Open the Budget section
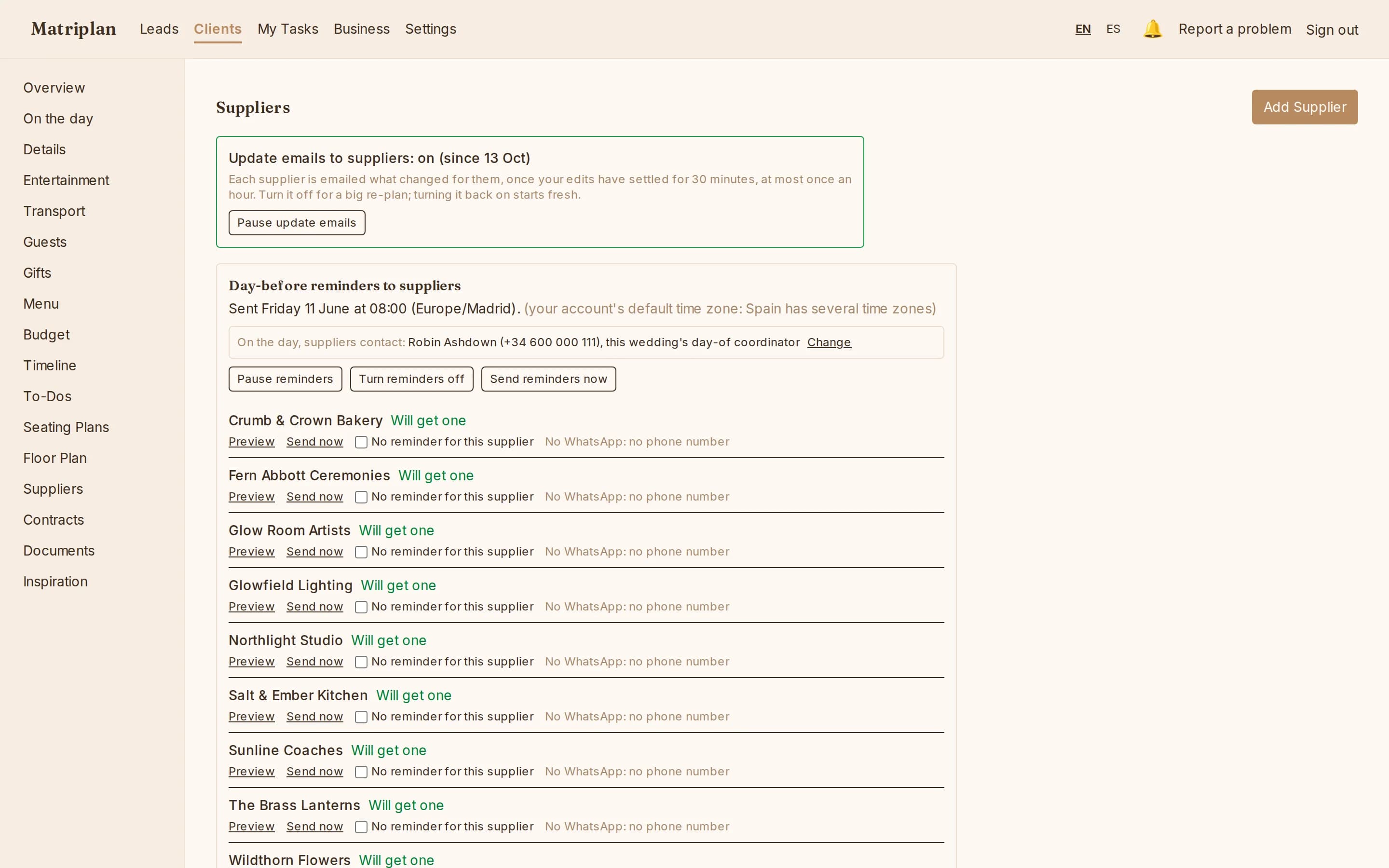Screen dimensions: 1389x868 tap(46, 335)
